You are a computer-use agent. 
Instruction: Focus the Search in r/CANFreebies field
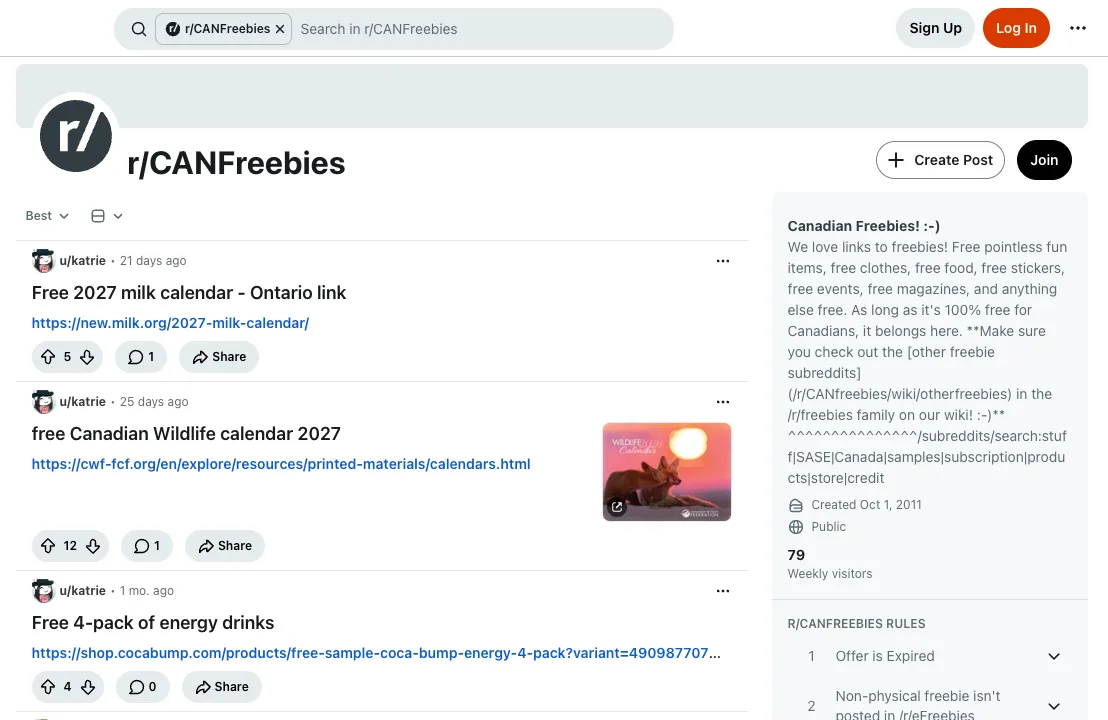click(x=482, y=29)
